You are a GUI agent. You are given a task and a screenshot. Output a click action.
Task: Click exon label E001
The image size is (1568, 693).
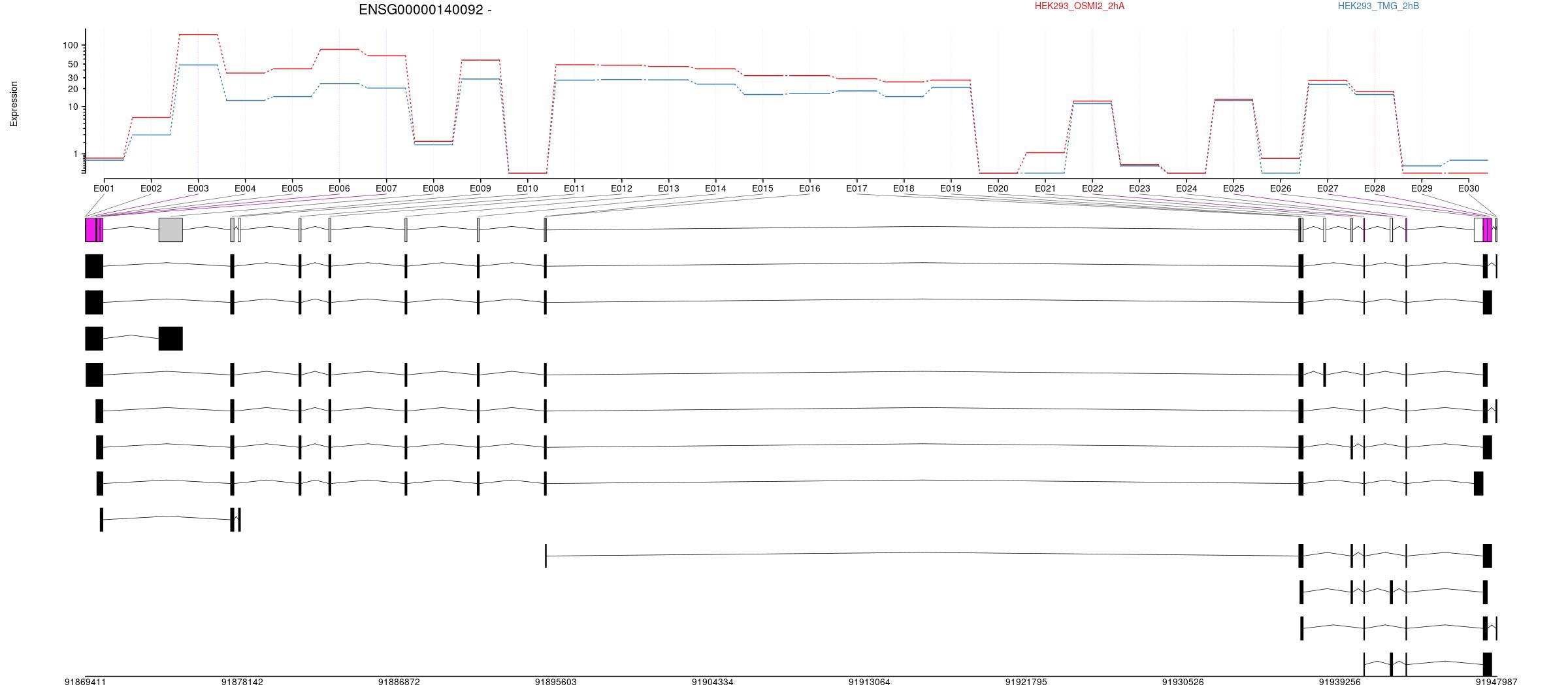pos(104,188)
